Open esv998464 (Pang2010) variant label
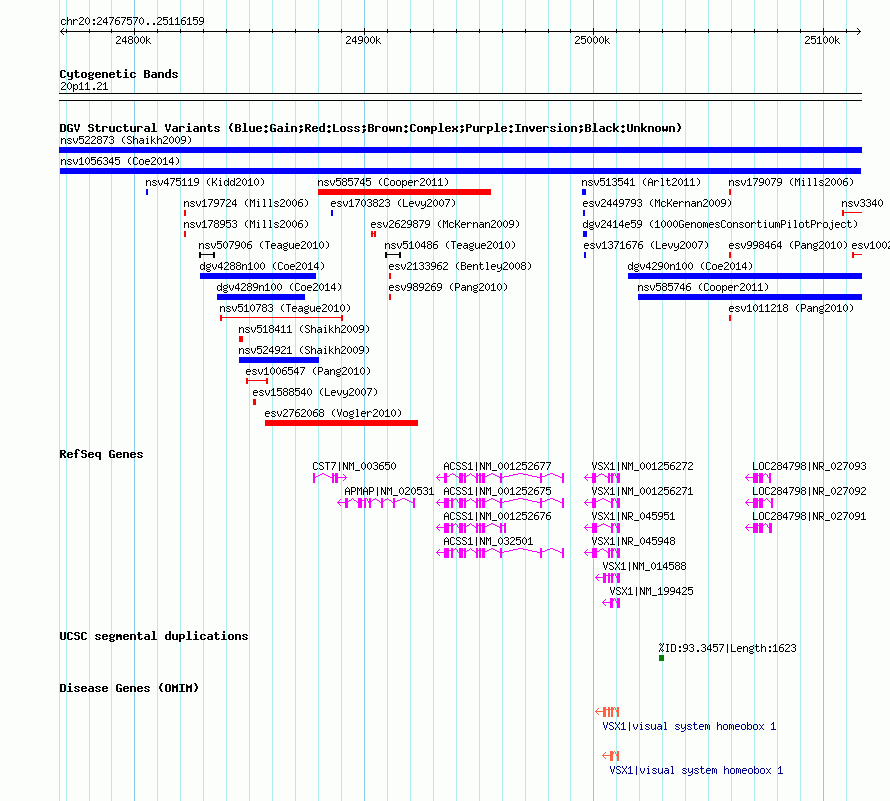 point(788,245)
